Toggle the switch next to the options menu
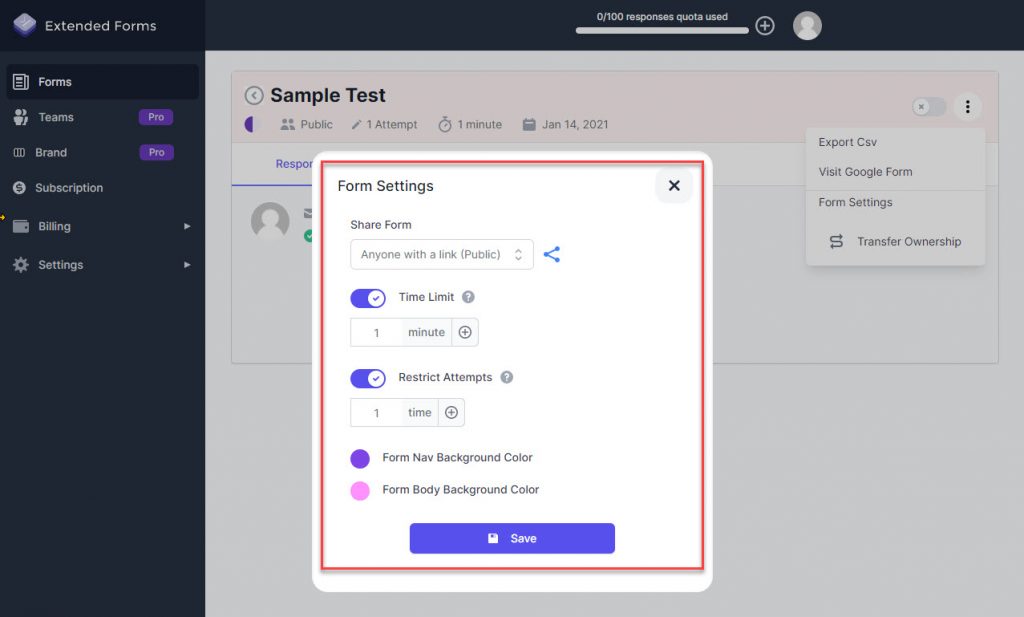 point(928,106)
